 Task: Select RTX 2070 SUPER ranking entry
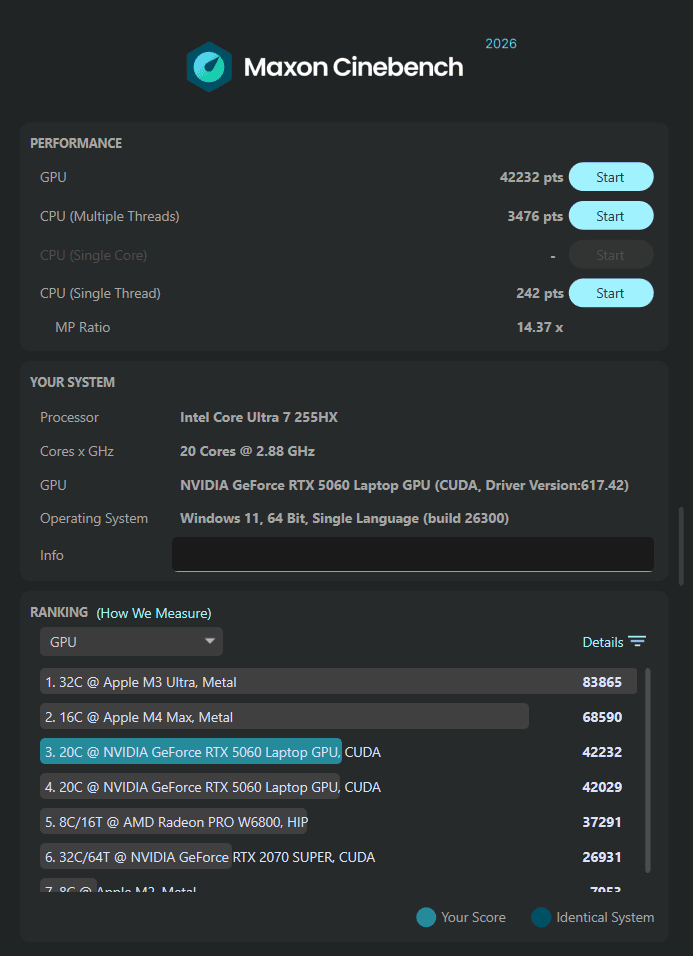click(x=338, y=857)
